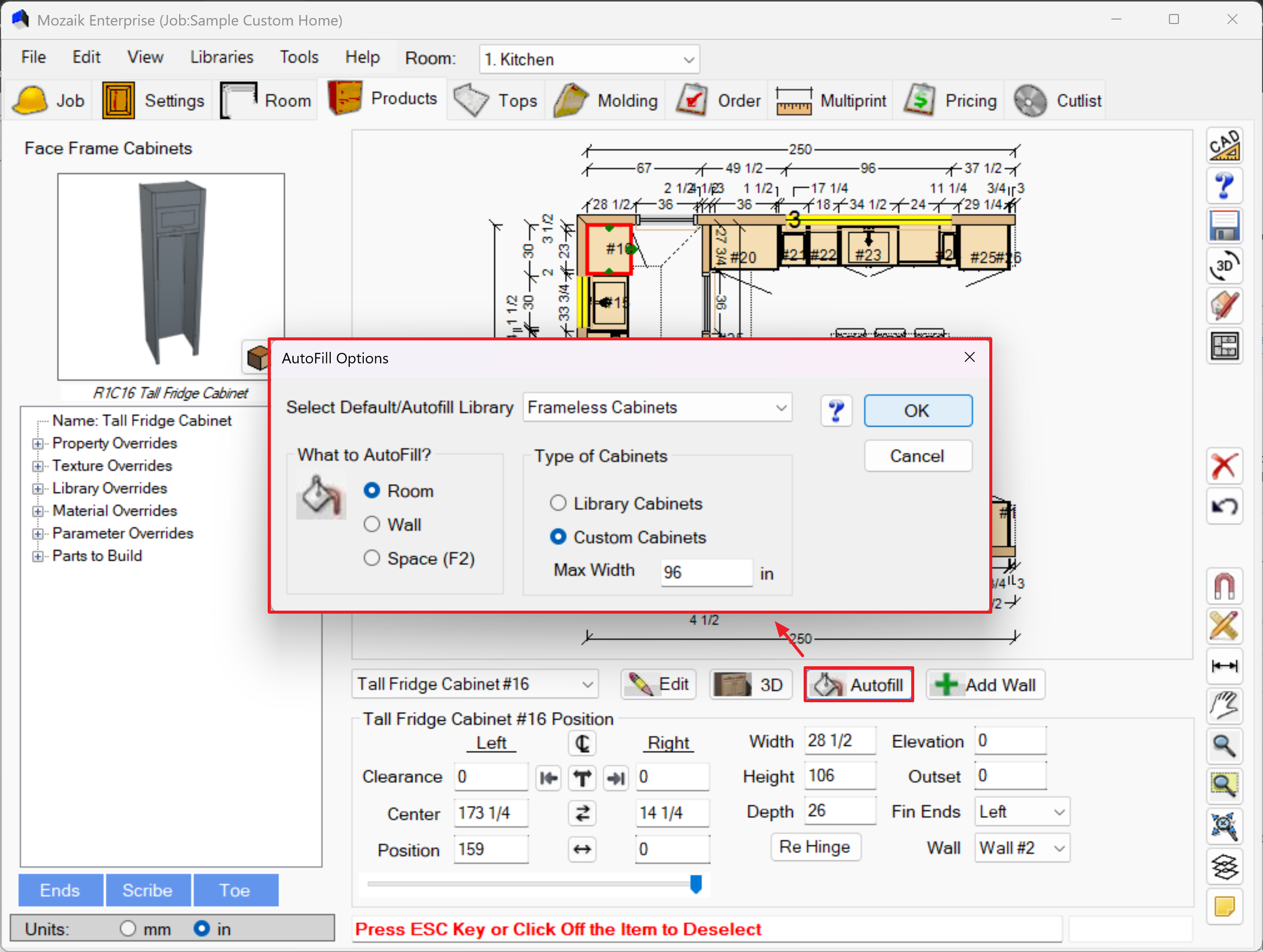
Task: Click the save floppy disk icon
Action: click(x=1224, y=226)
